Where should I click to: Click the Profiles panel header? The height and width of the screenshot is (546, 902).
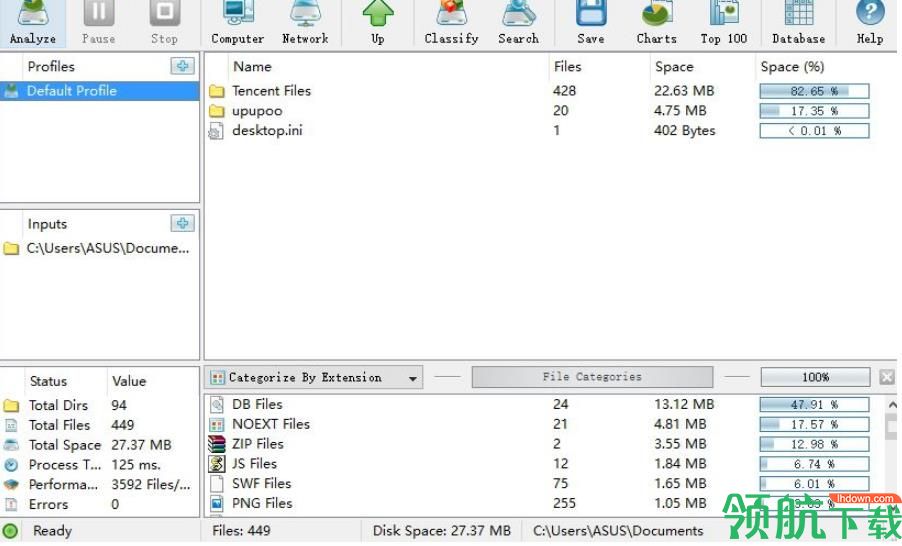51,66
